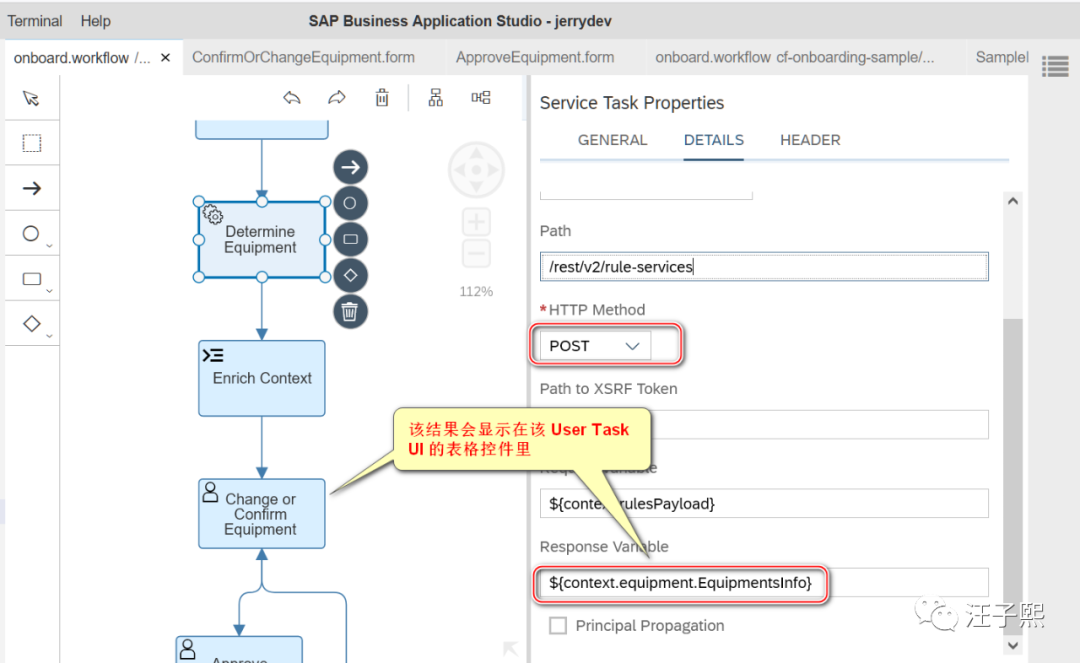This screenshot has height=663, width=1080.
Task: Delete Determine Equipment via context pad trash
Action: 350,312
